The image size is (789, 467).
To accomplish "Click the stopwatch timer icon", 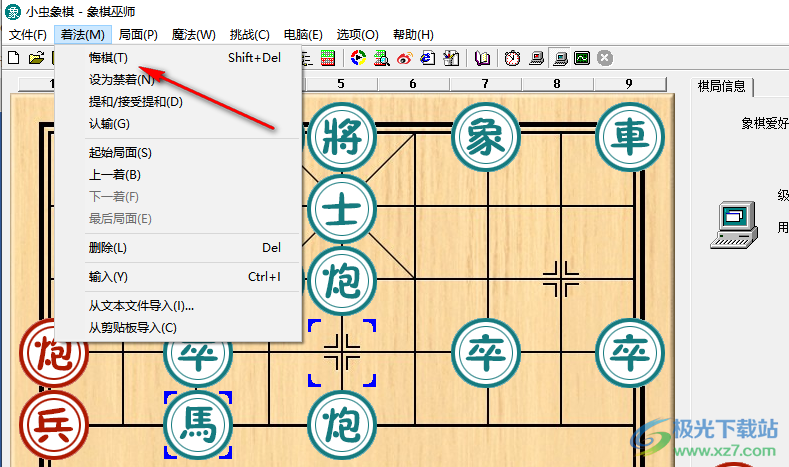I will tap(512, 58).
